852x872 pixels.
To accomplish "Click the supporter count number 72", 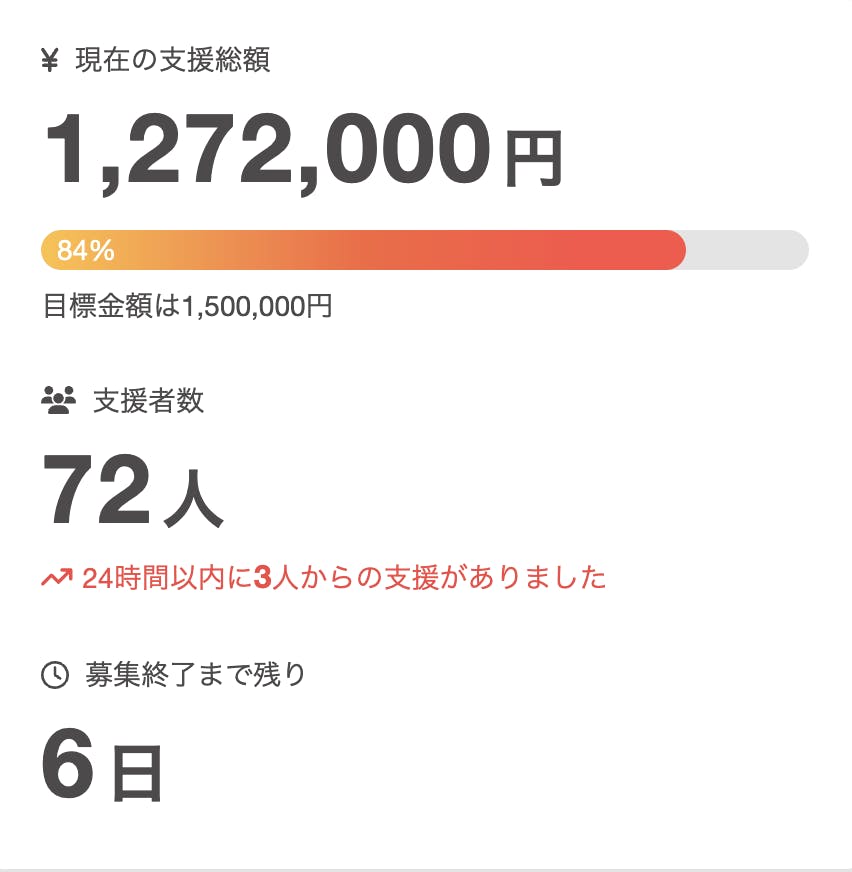I will 96,491.
